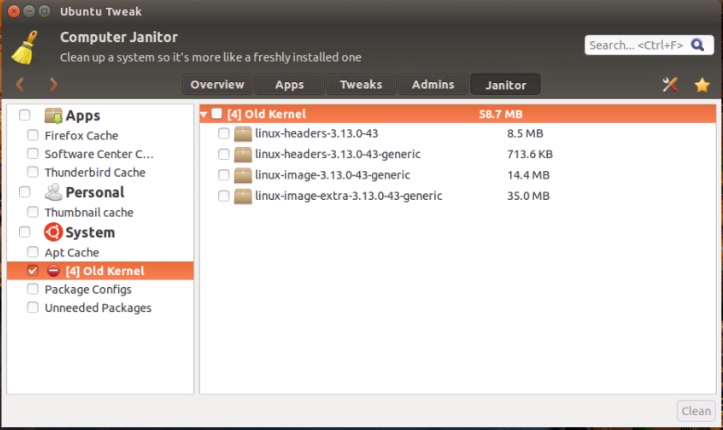Click the Ubuntu logo beside System

coord(53,232)
